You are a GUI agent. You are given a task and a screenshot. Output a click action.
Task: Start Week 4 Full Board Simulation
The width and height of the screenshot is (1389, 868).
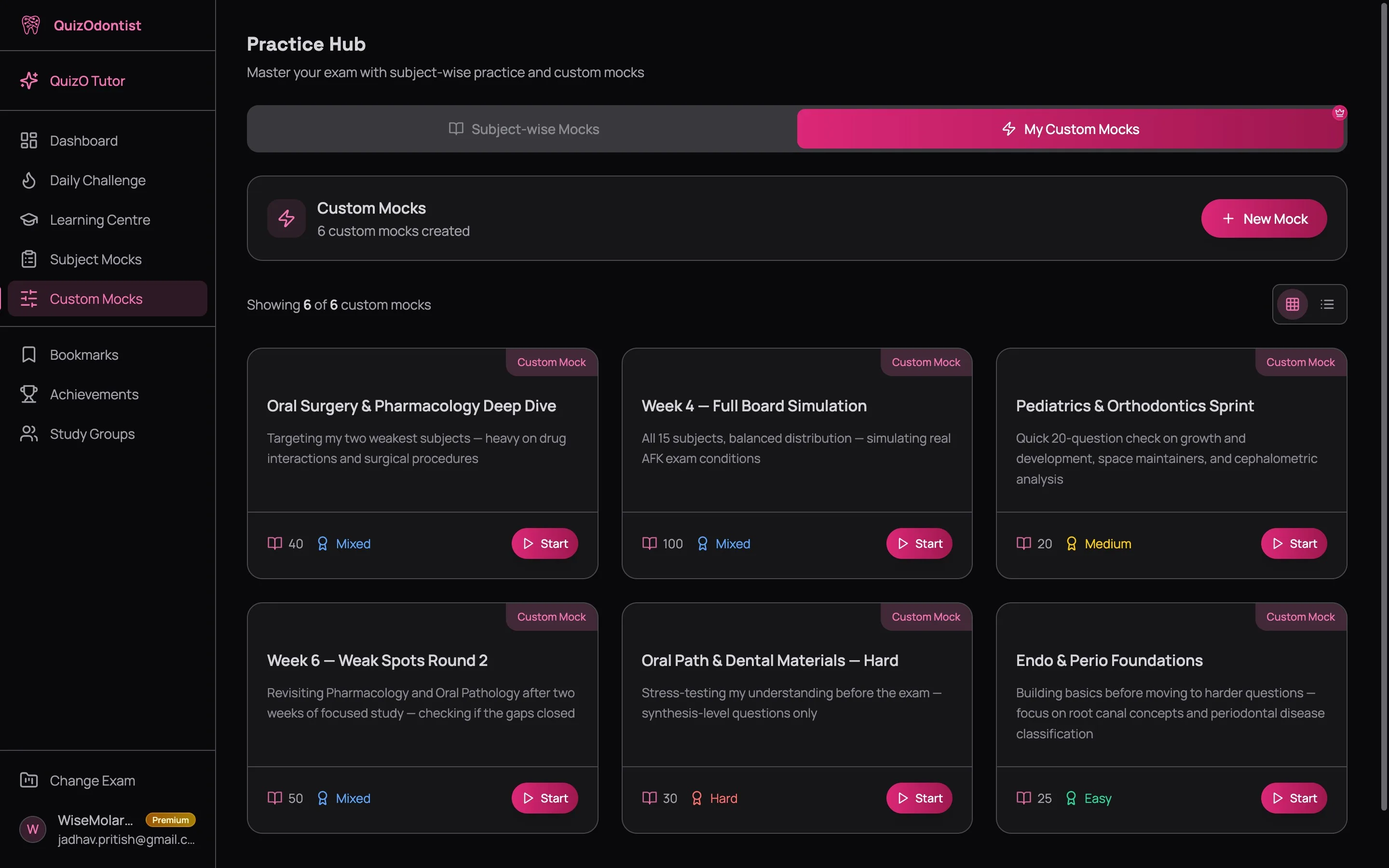coord(918,543)
